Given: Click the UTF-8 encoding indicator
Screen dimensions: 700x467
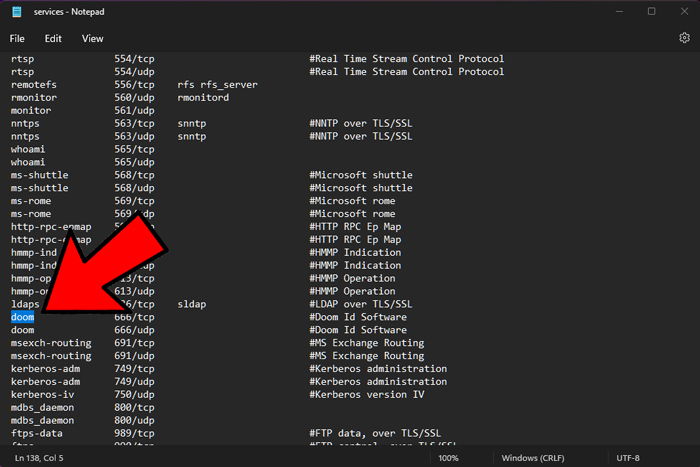Looking at the screenshot, I should tap(628, 458).
